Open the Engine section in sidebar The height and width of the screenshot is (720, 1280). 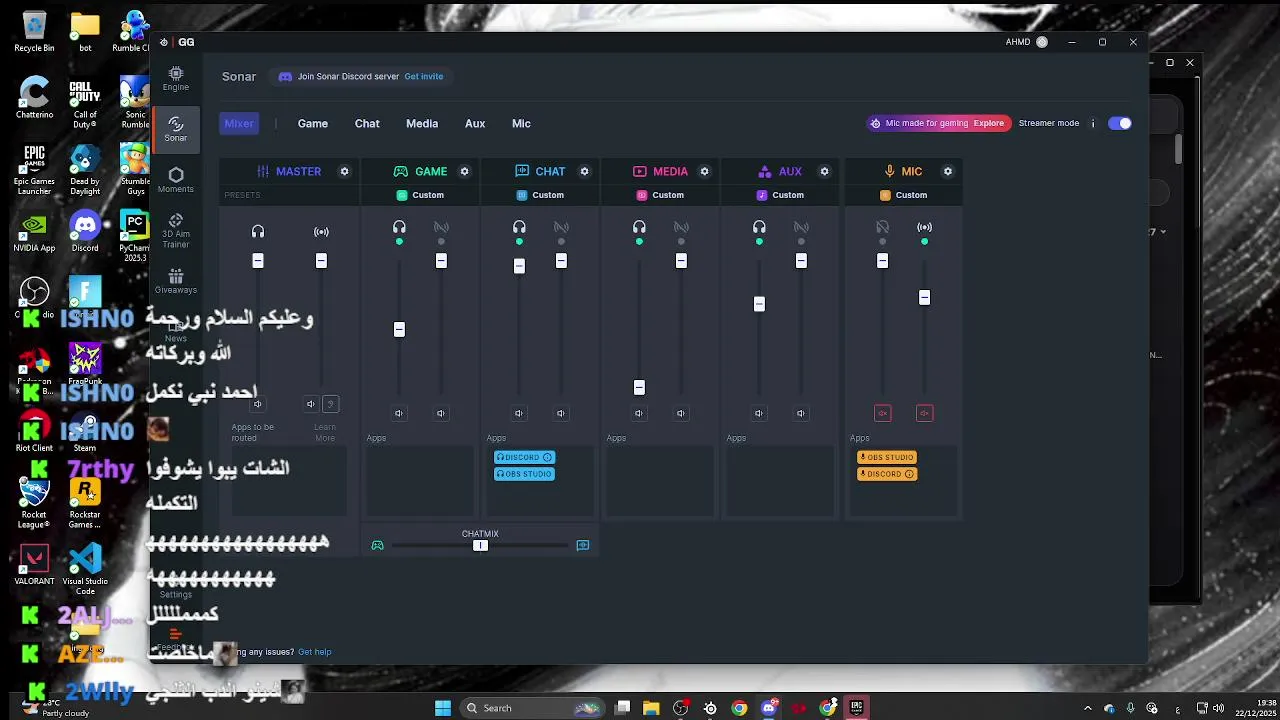(176, 79)
